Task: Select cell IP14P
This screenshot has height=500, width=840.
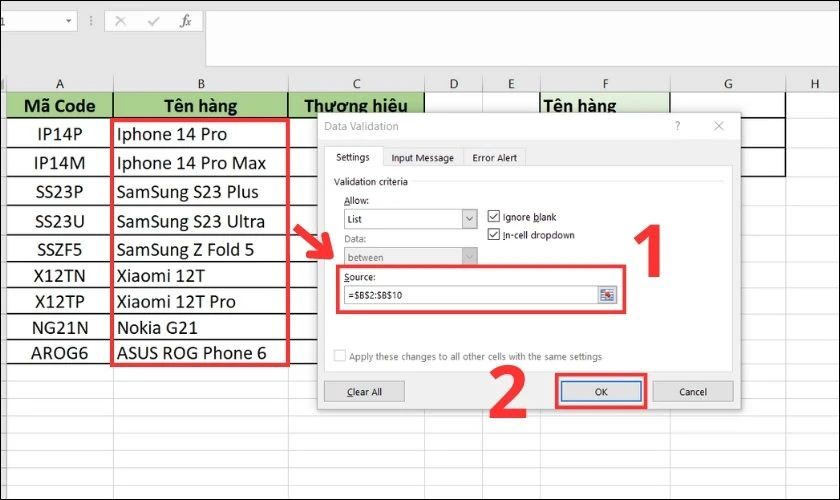Action: pos(59,134)
